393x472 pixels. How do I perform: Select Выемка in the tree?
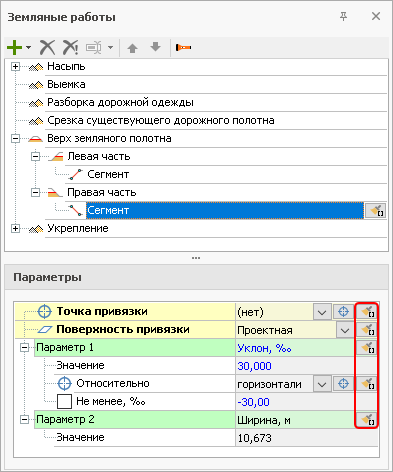coord(66,84)
